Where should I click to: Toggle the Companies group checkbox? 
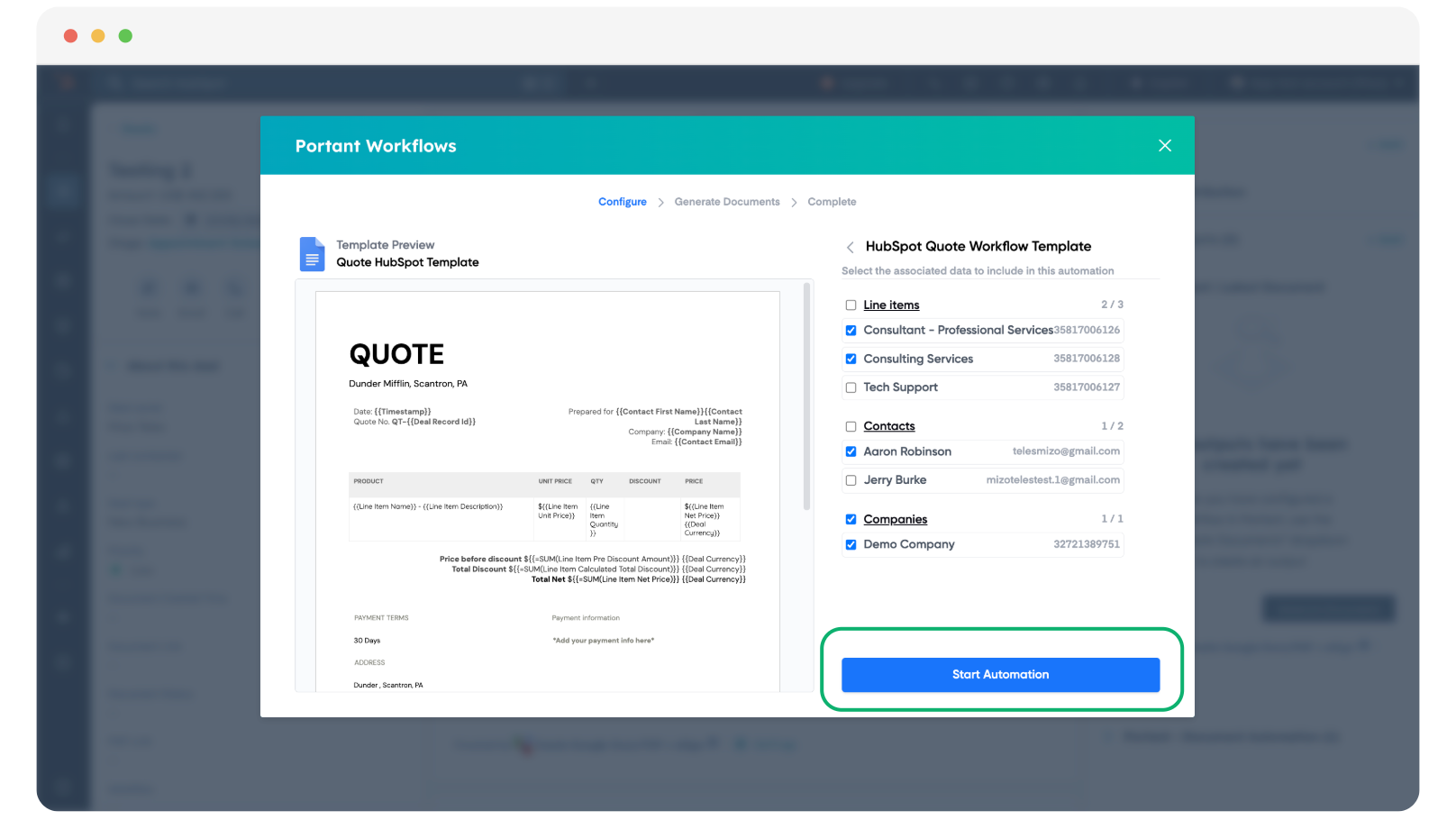[851, 519]
